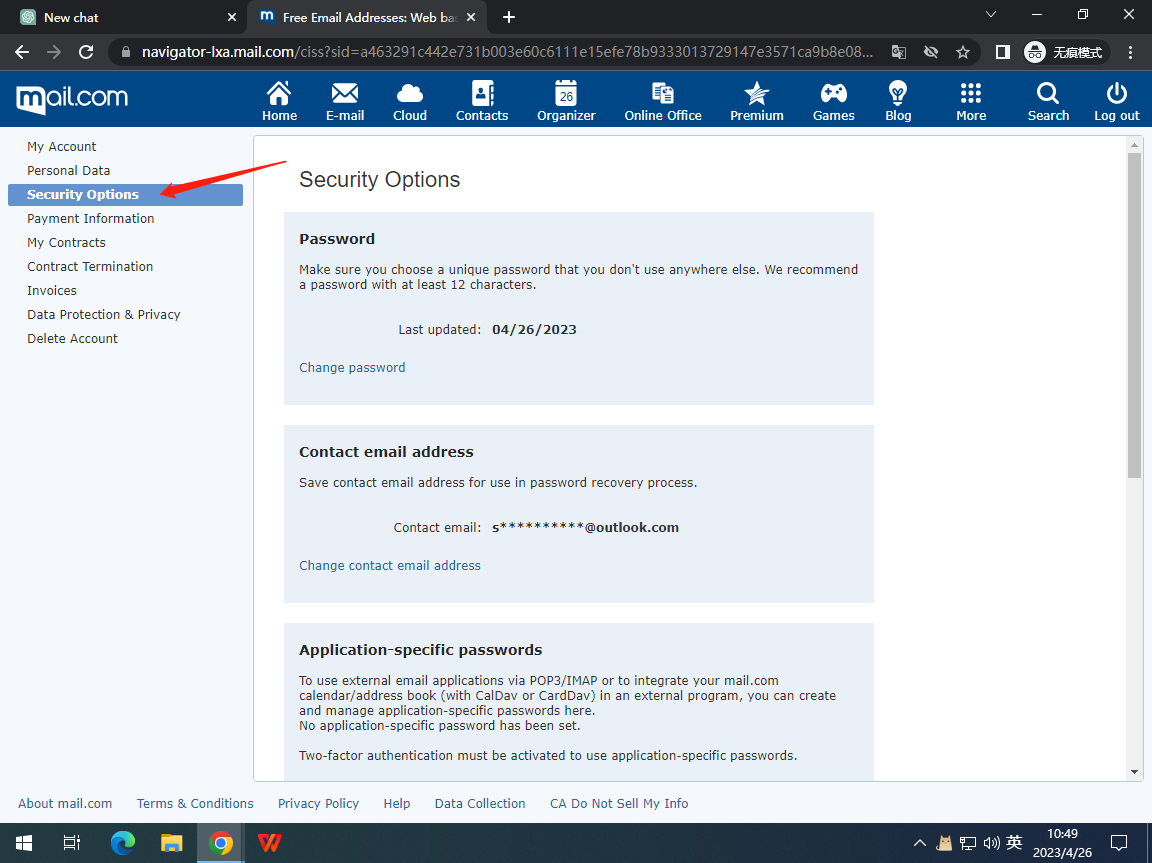The height and width of the screenshot is (863, 1152).
Task: Open the Organizer calendar icon
Action: click(566, 95)
